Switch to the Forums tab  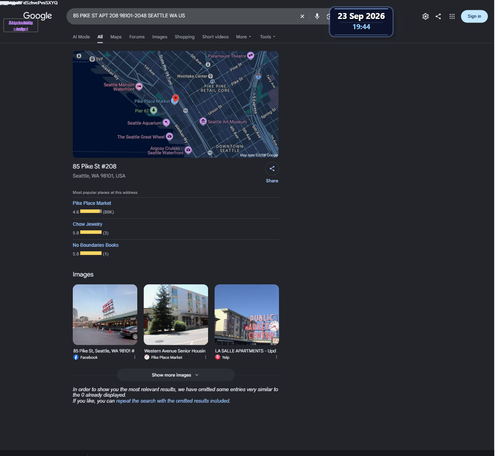(137, 37)
